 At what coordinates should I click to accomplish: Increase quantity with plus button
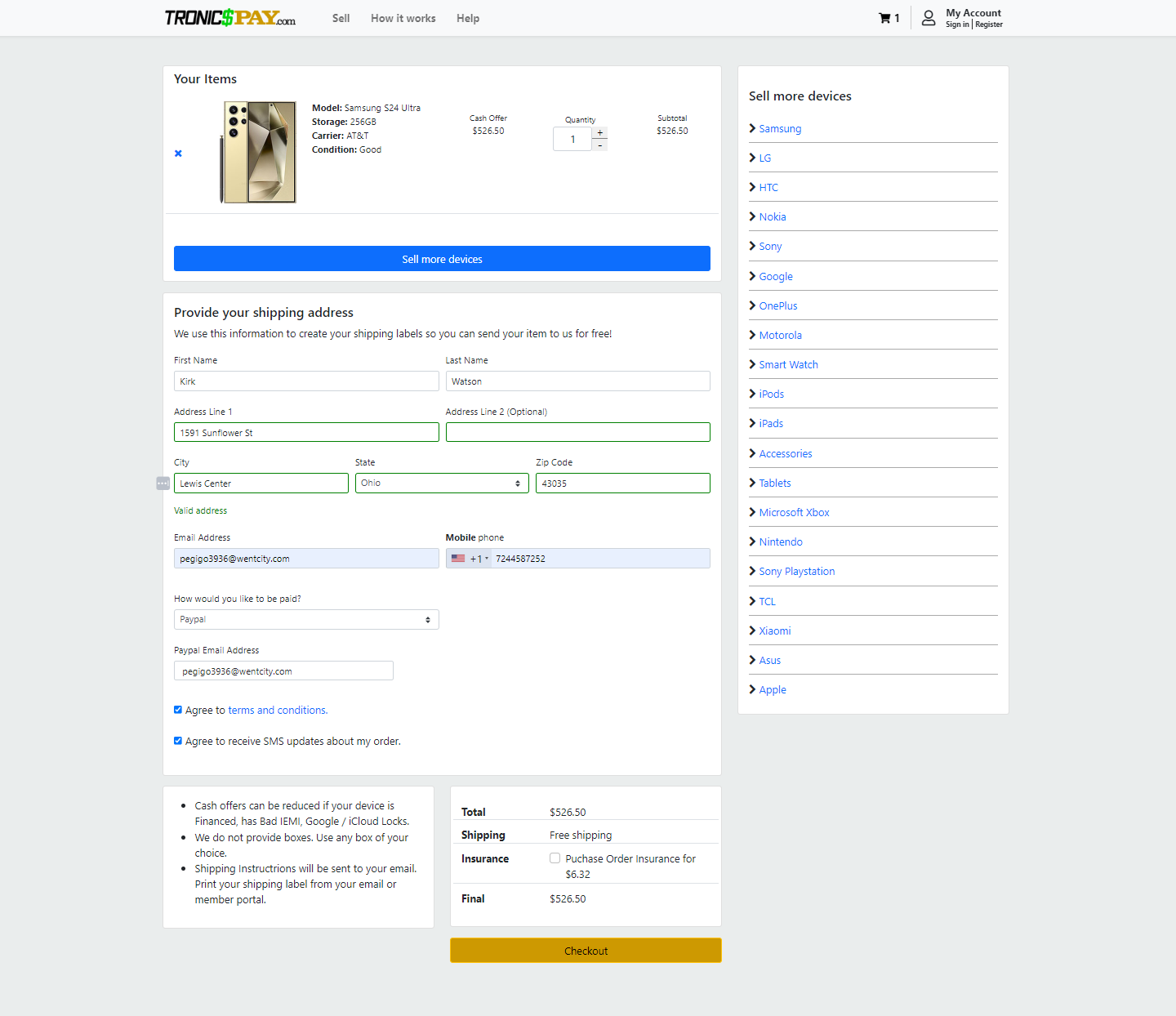600,132
